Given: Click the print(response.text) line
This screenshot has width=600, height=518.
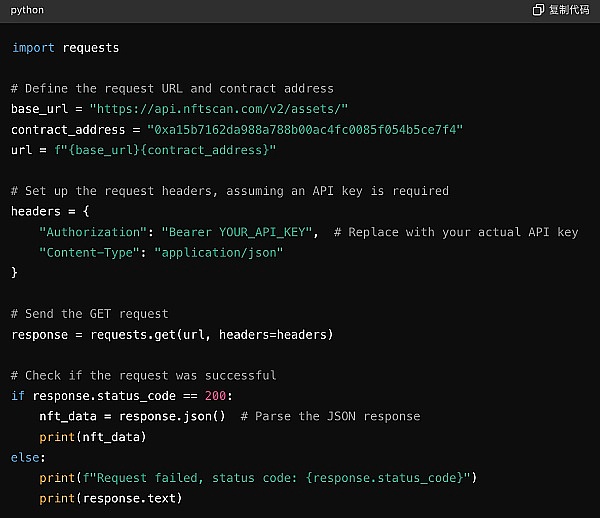Looking at the screenshot, I should point(111,498).
